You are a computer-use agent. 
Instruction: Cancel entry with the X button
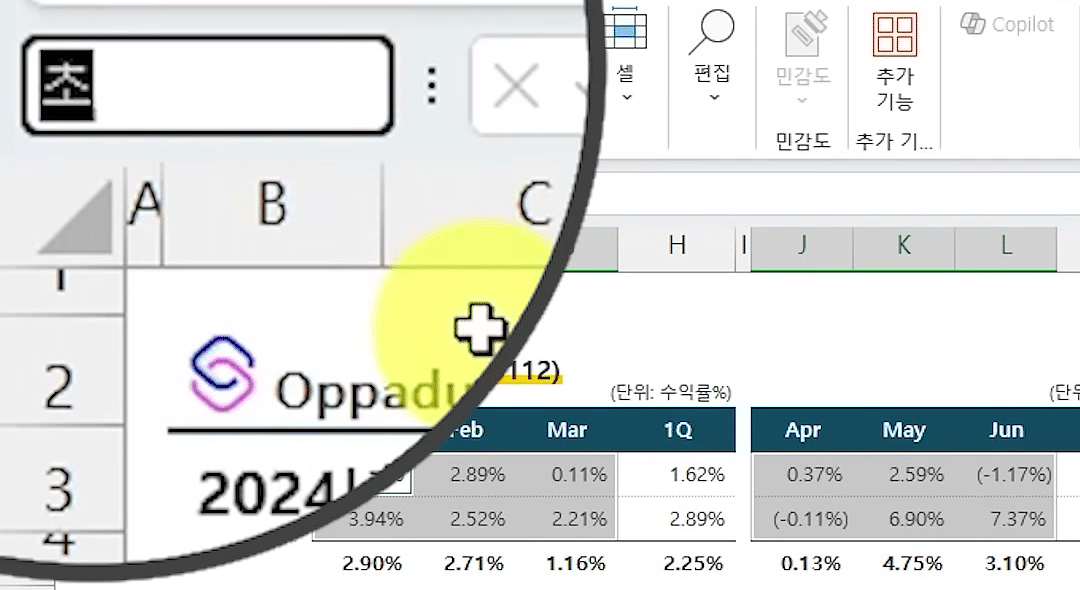point(516,87)
